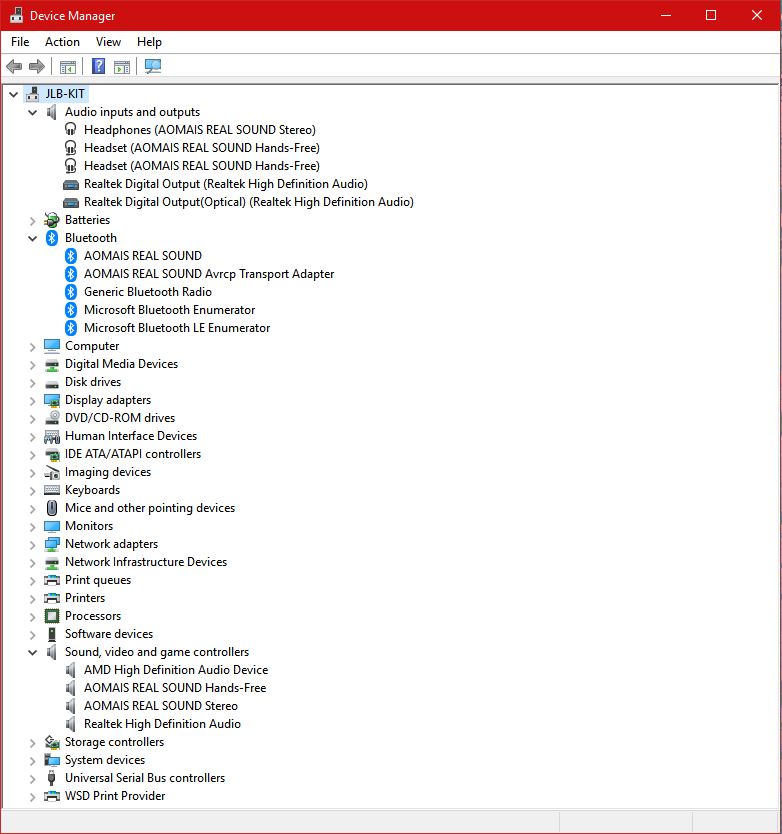782x834 pixels.
Task: Open the View menu
Action: click(x=109, y=41)
